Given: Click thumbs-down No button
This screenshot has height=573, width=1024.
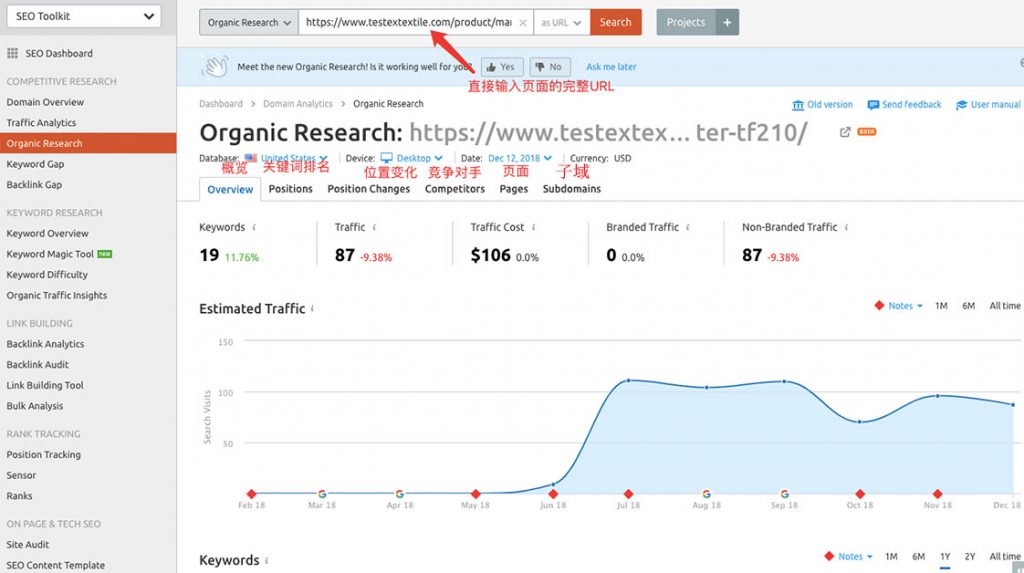Looking at the screenshot, I should pos(550,67).
